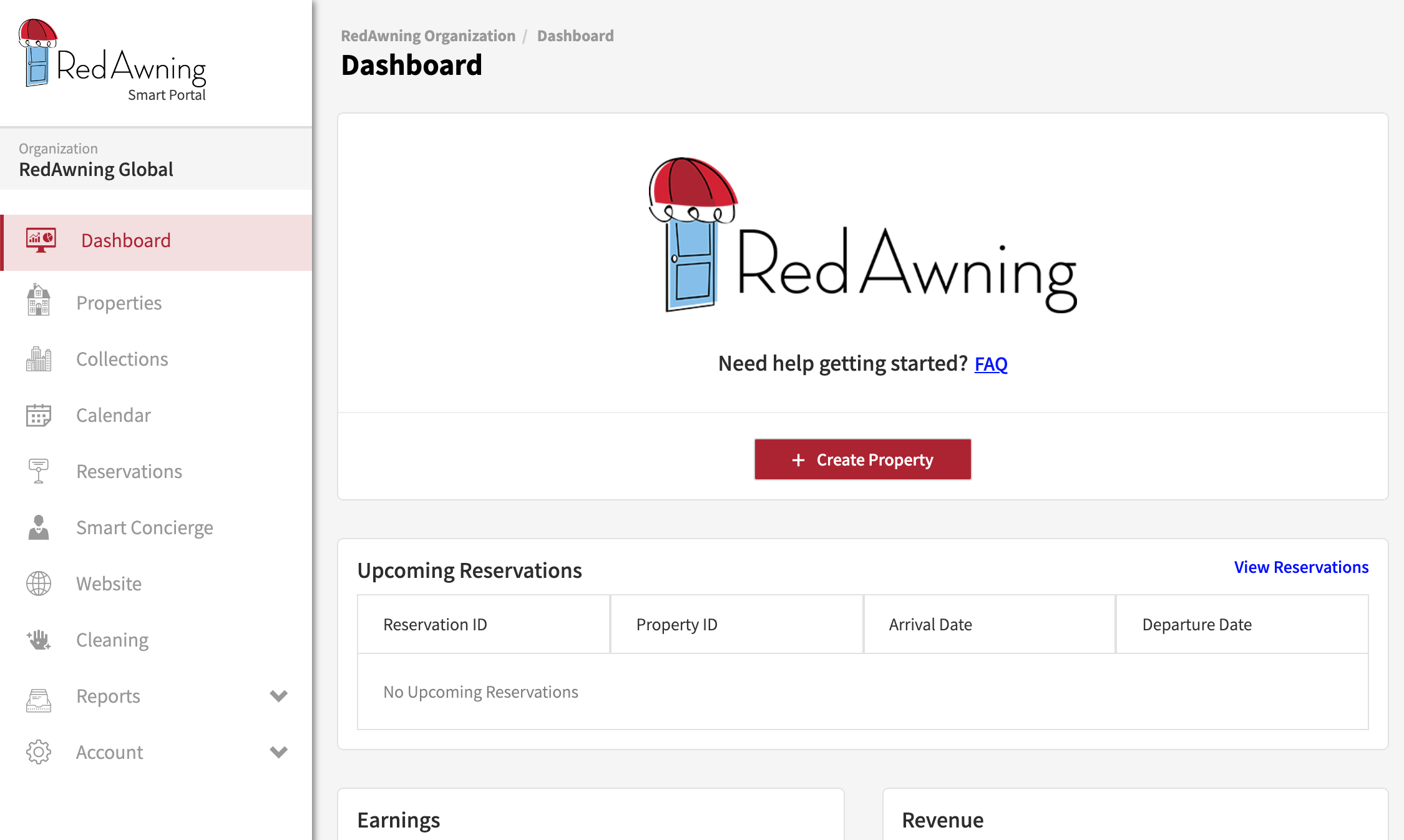Click the RedAwning Smart Portal logo
The width and height of the screenshot is (1404, 840).
click(x=112, y=61)
